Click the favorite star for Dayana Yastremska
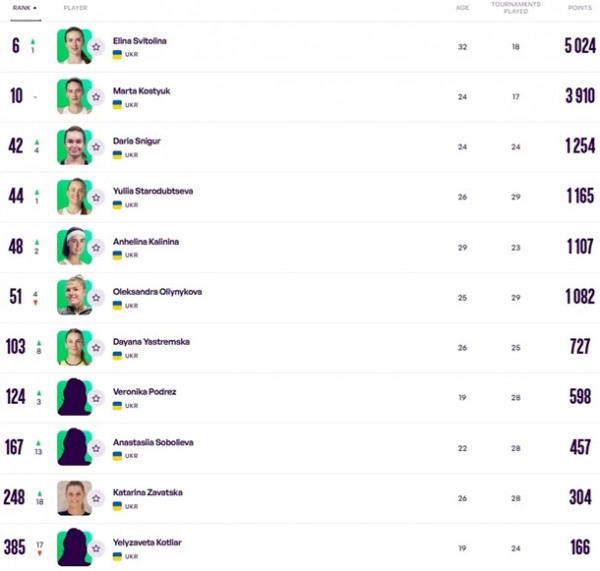Image resolution: width=600 pixels, height=571 pixels. click(96, 348)
